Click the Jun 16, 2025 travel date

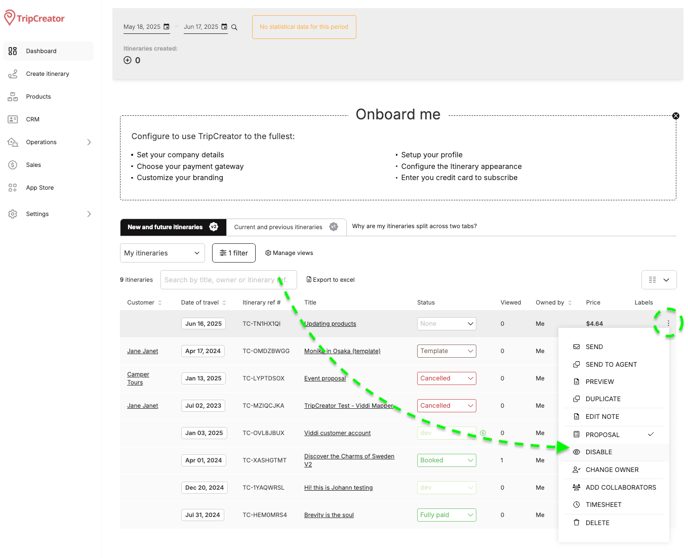[203, 324]
